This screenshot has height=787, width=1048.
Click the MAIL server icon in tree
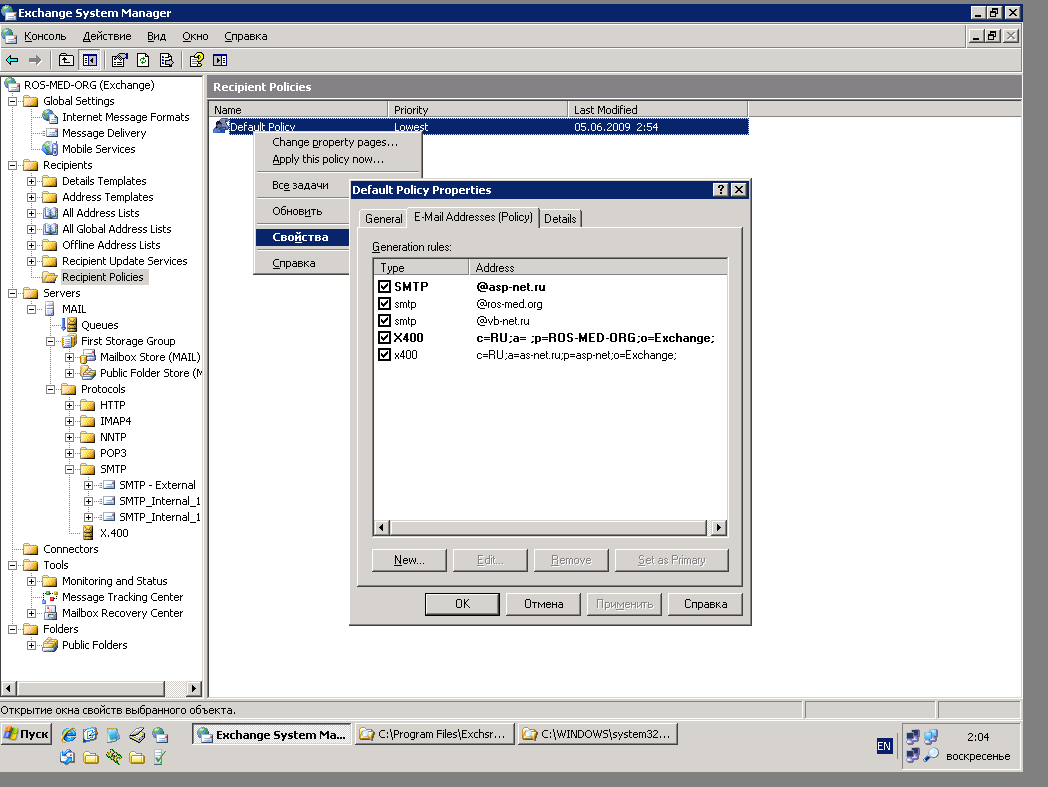point(50,309)
